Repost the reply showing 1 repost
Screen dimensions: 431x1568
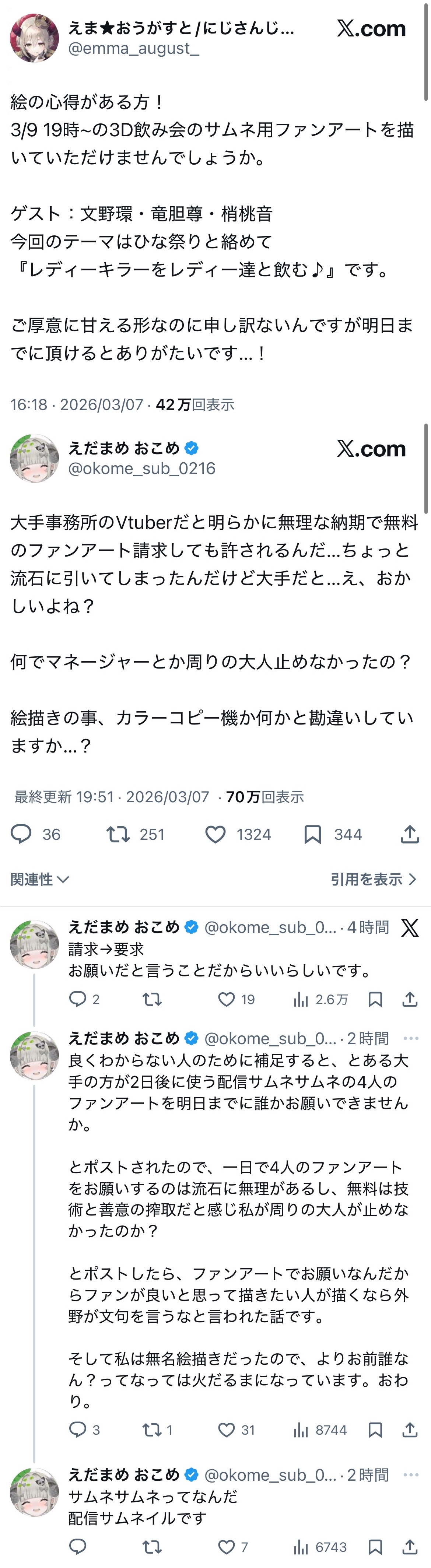pyautogui.click(x=151, y=1430)
